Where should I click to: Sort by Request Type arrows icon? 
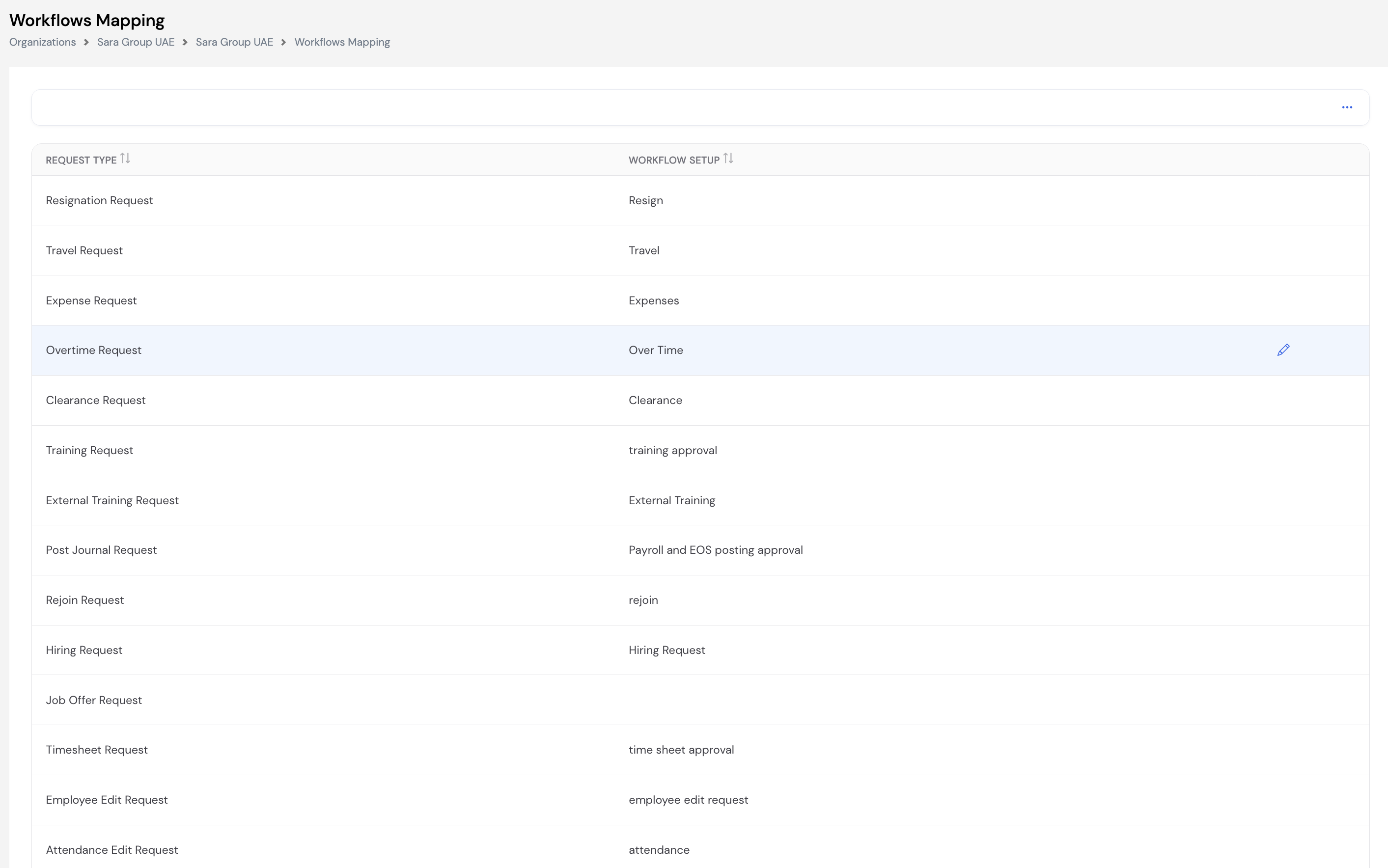pyautogui.click(x=125, y=159)
